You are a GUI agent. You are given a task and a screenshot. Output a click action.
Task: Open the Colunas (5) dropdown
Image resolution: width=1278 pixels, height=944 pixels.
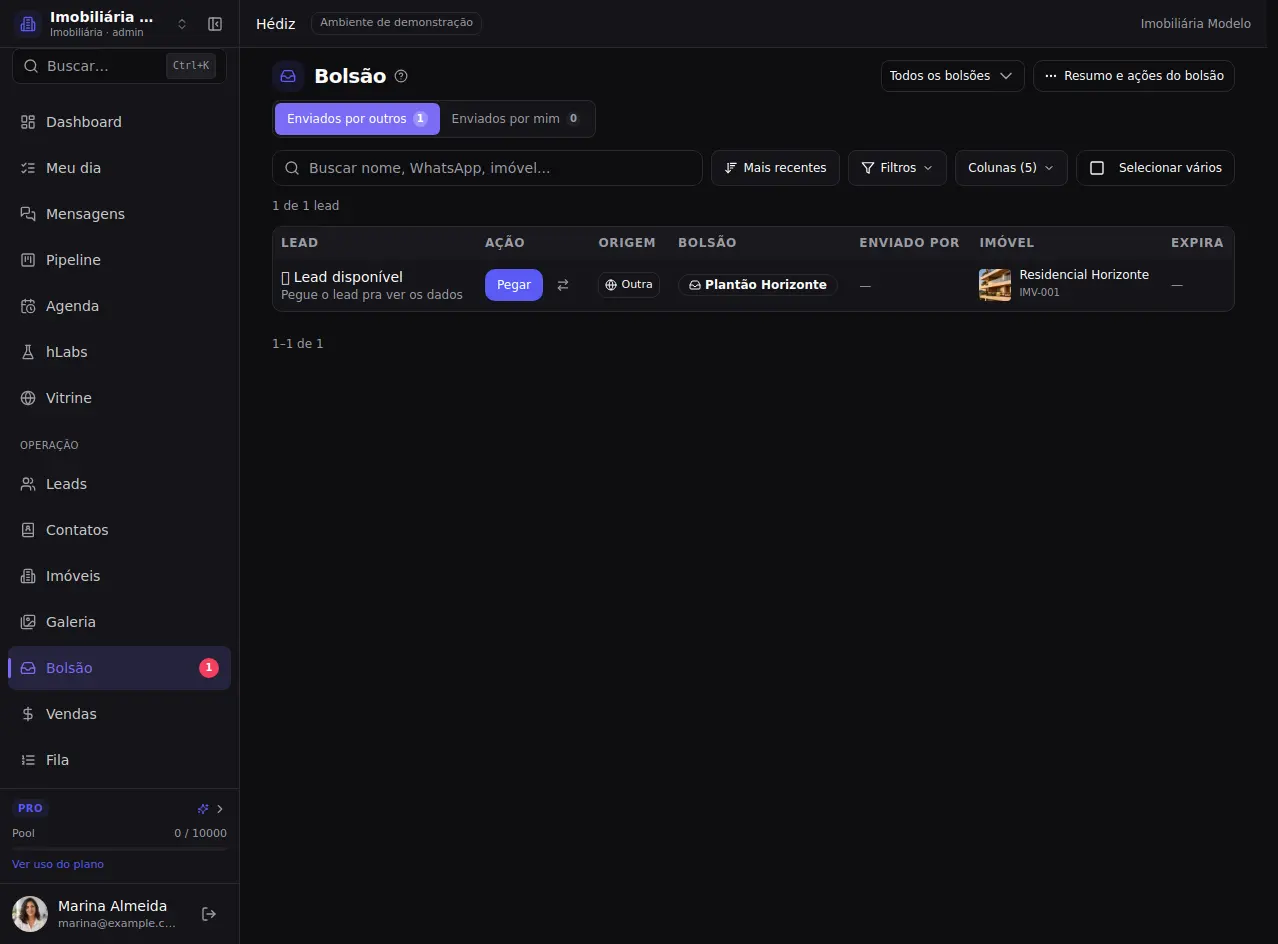[1011, 168]
